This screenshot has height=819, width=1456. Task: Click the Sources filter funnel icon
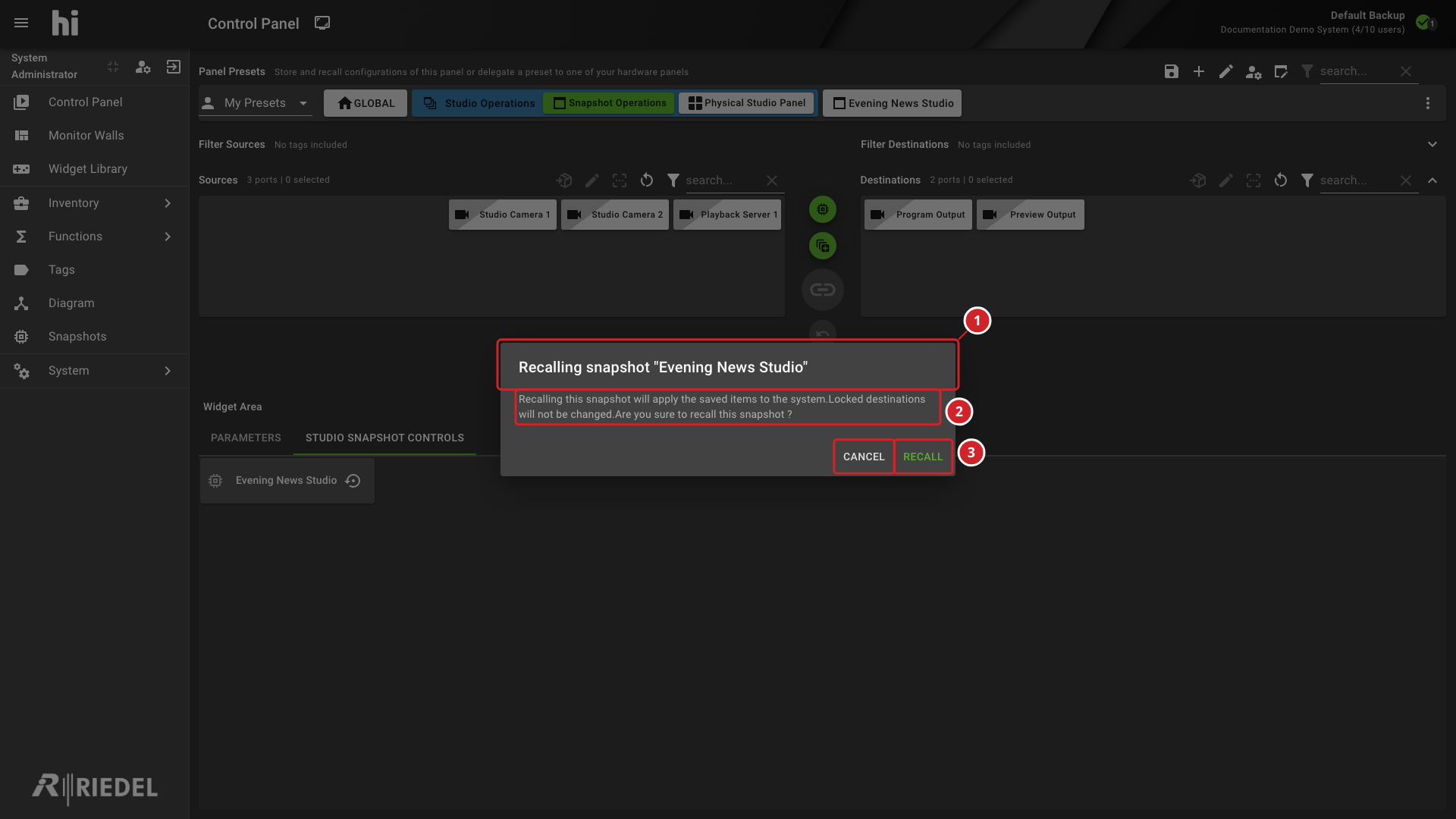673,180
